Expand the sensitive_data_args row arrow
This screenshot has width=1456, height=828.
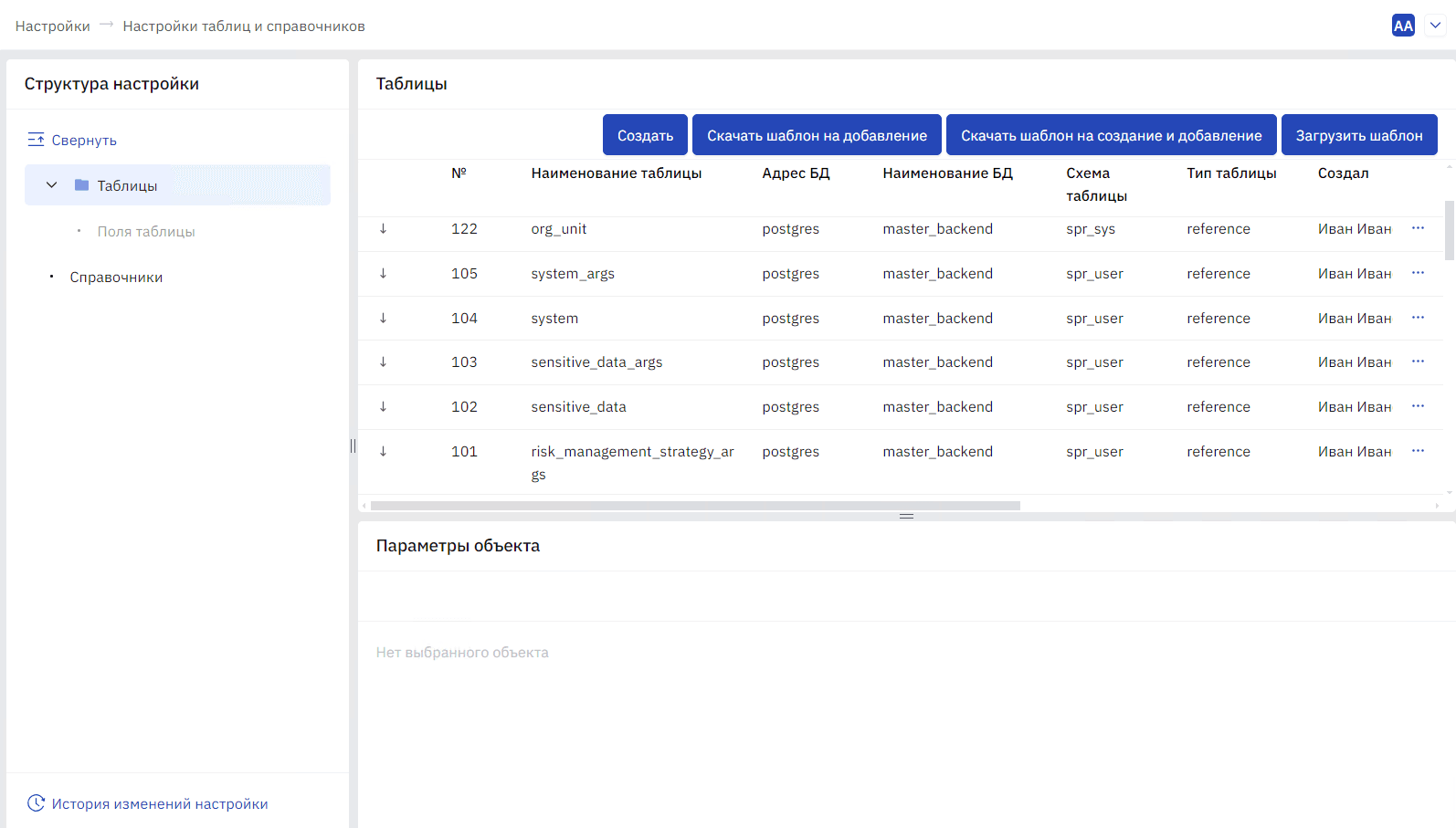pyautogui.click(x=383, y=362)
